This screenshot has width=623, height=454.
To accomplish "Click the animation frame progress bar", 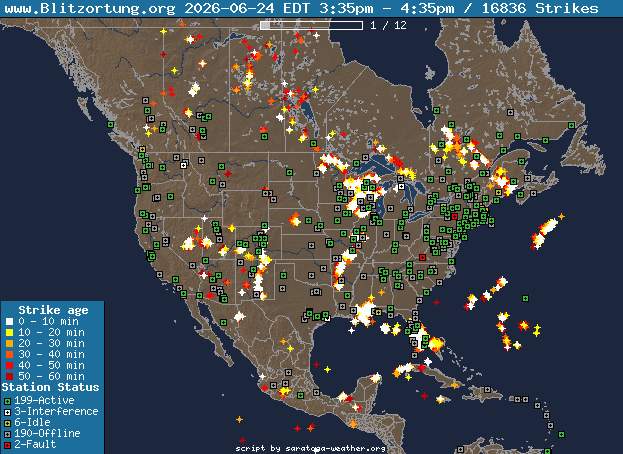I will [312, 26].
